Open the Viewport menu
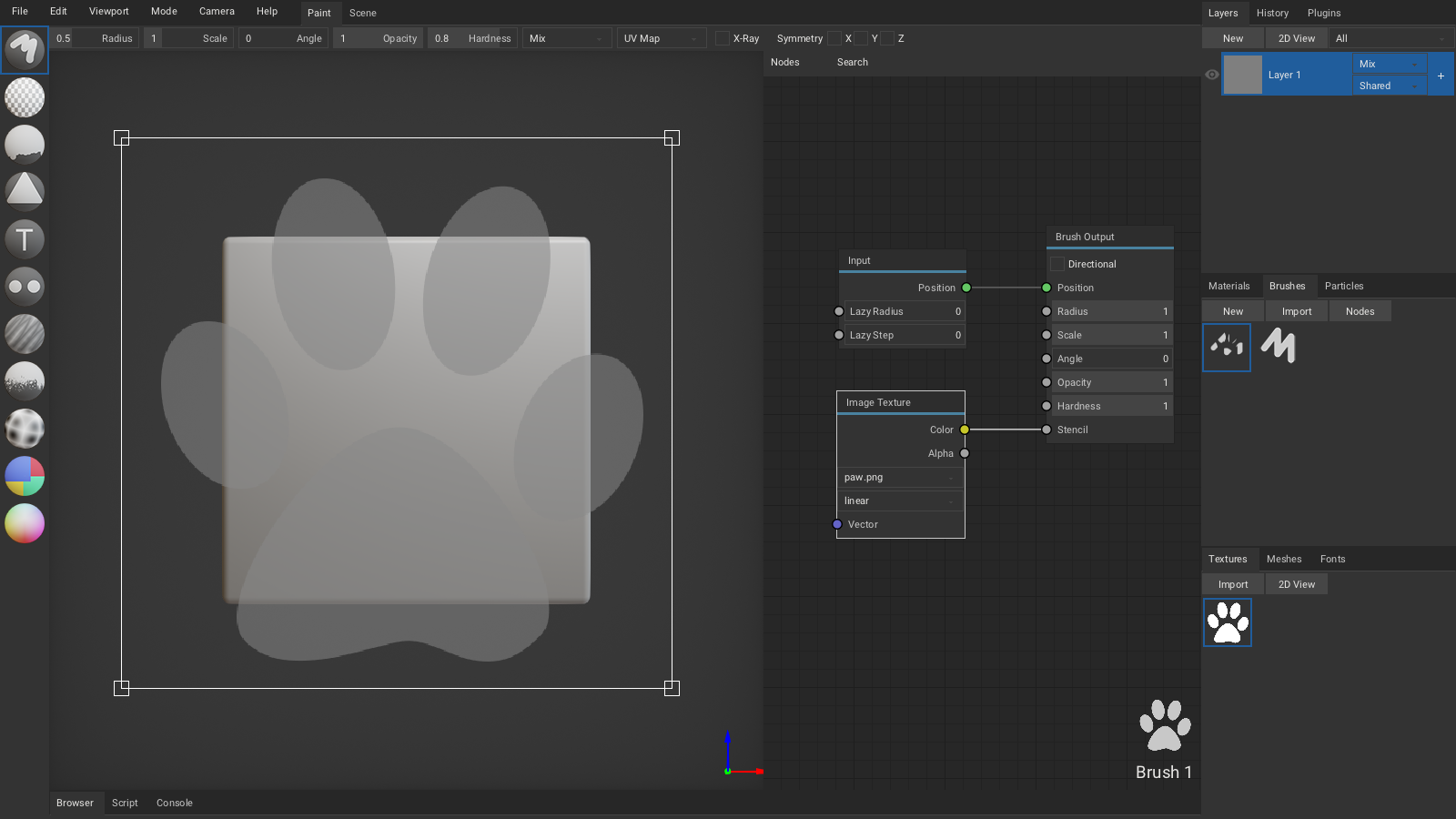 coord(108,11)
